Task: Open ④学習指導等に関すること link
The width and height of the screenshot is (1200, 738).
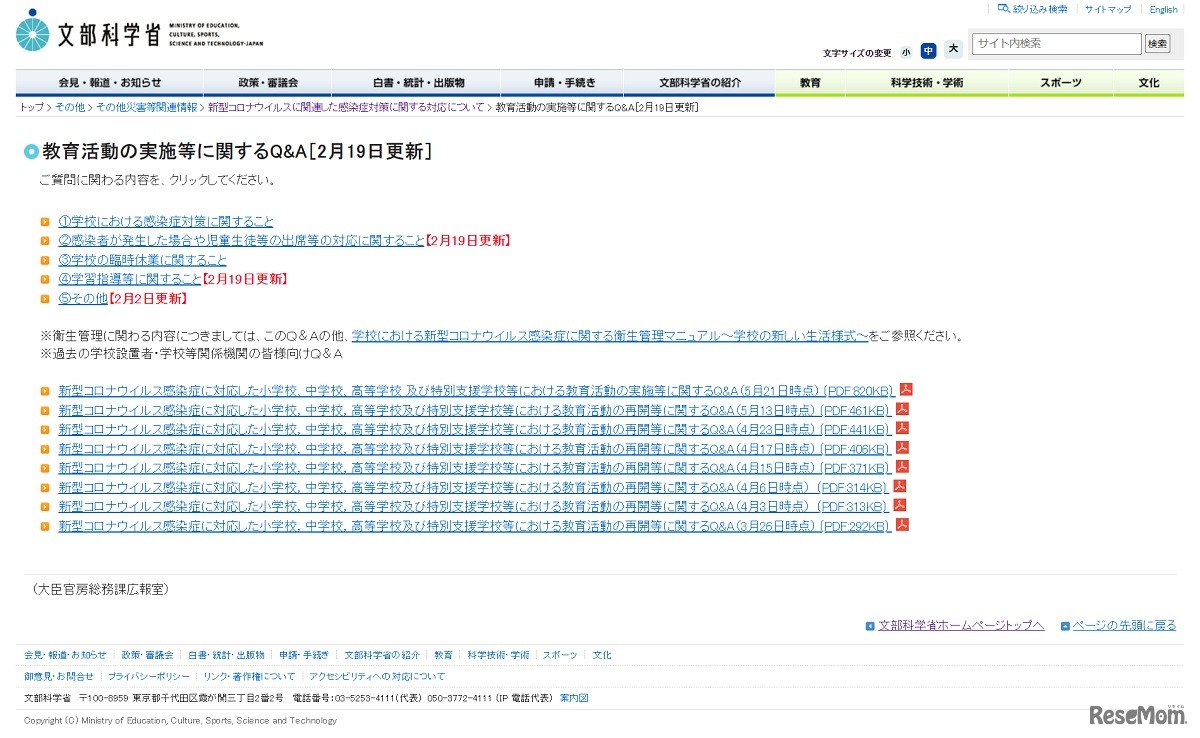Action: 130,279
